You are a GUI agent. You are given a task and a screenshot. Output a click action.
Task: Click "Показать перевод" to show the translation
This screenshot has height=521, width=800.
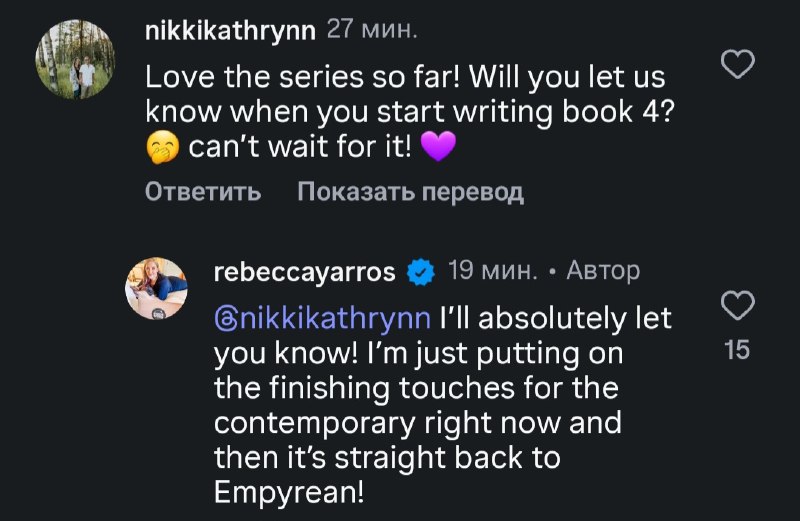coord(410,191)
